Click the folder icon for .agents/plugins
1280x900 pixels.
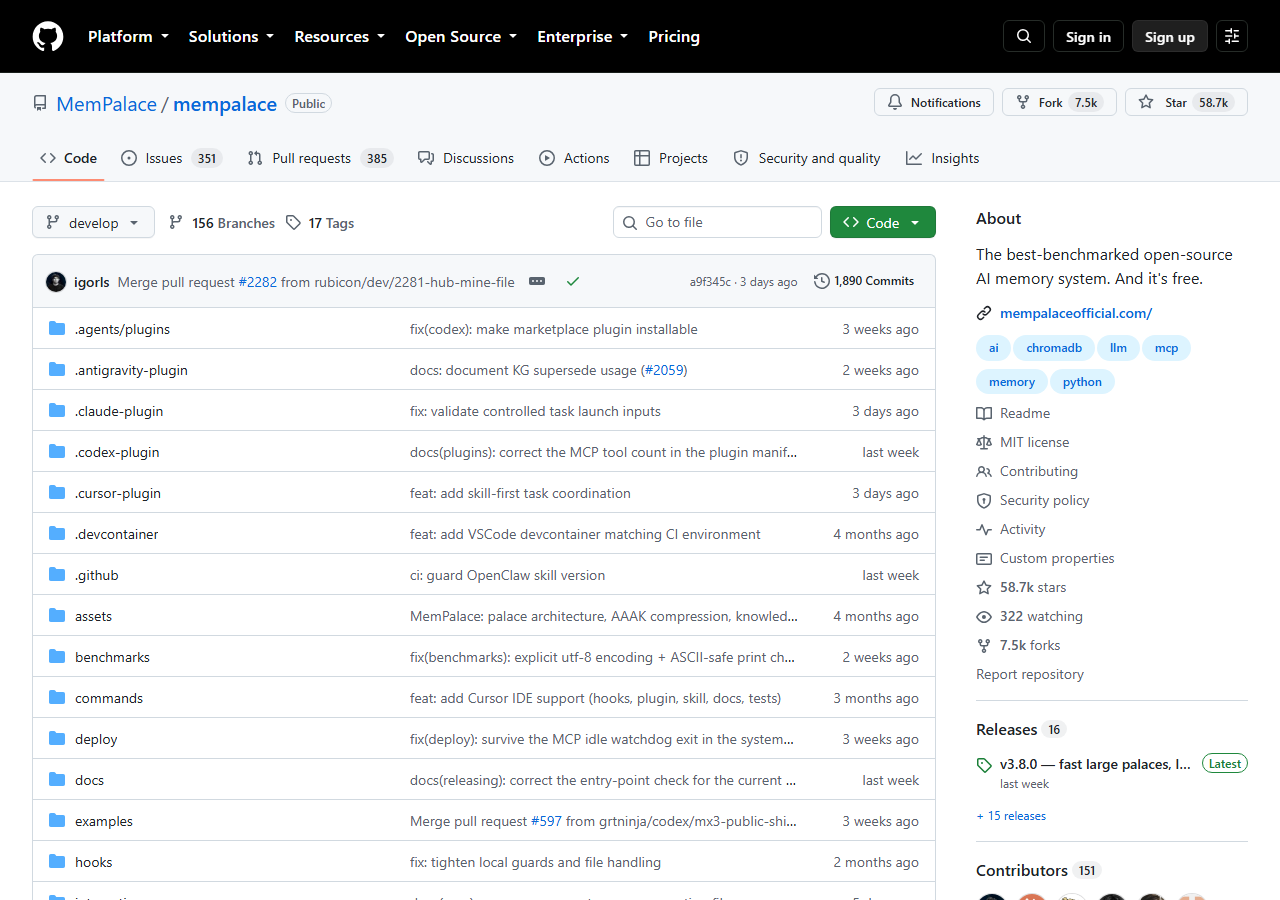pyautogui.click(x=57, y=329)
